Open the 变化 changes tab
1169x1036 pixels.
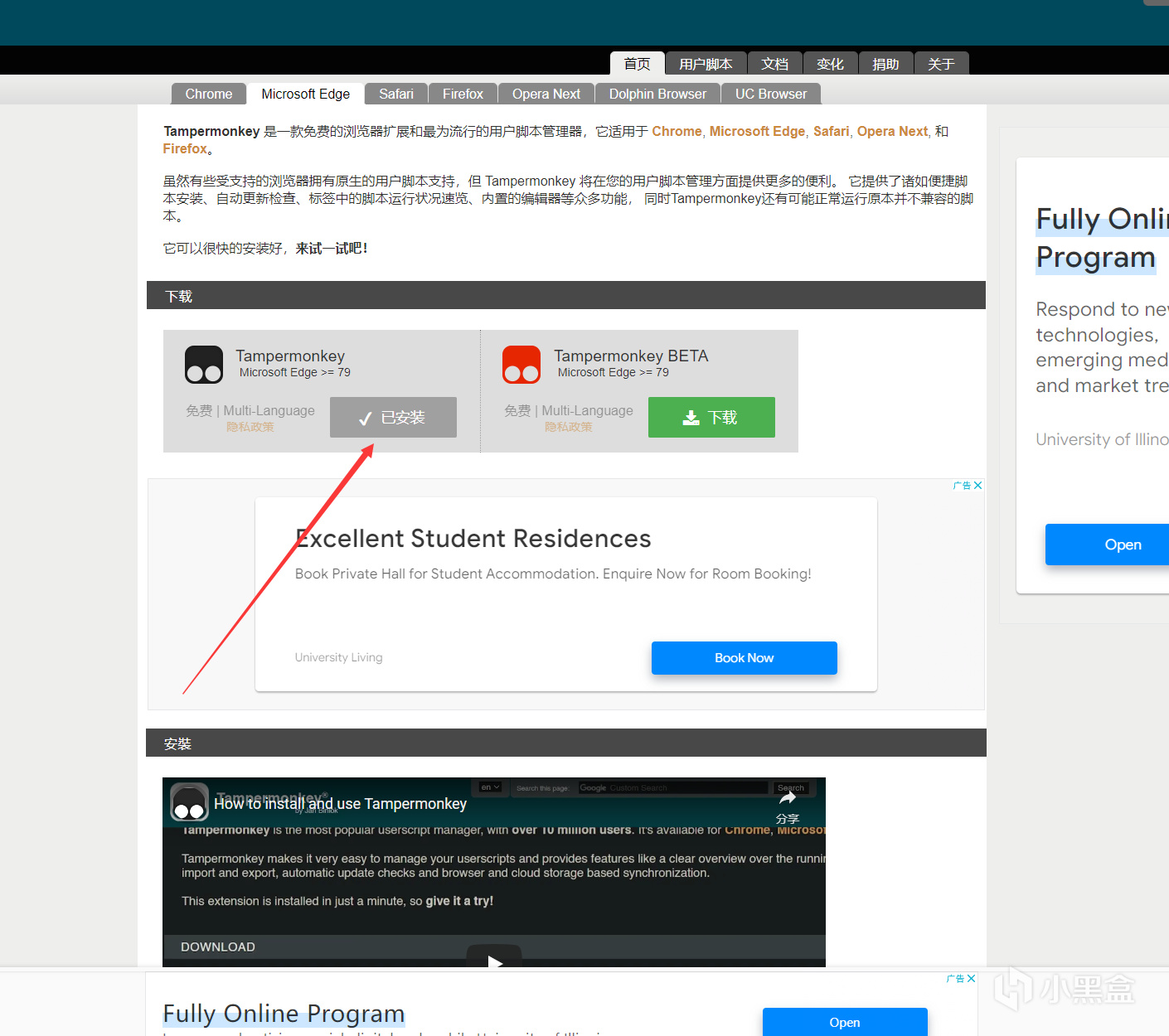pyautogui.click(x=830, y=64)
